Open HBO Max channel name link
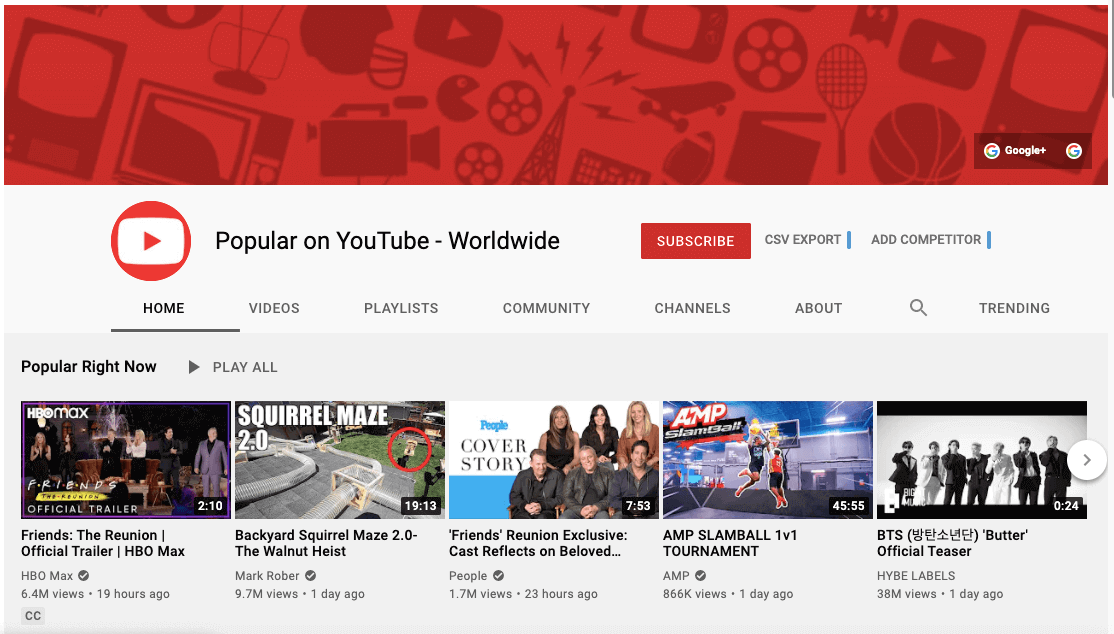This screenshot has height=634, width=1114. [47, 576]
